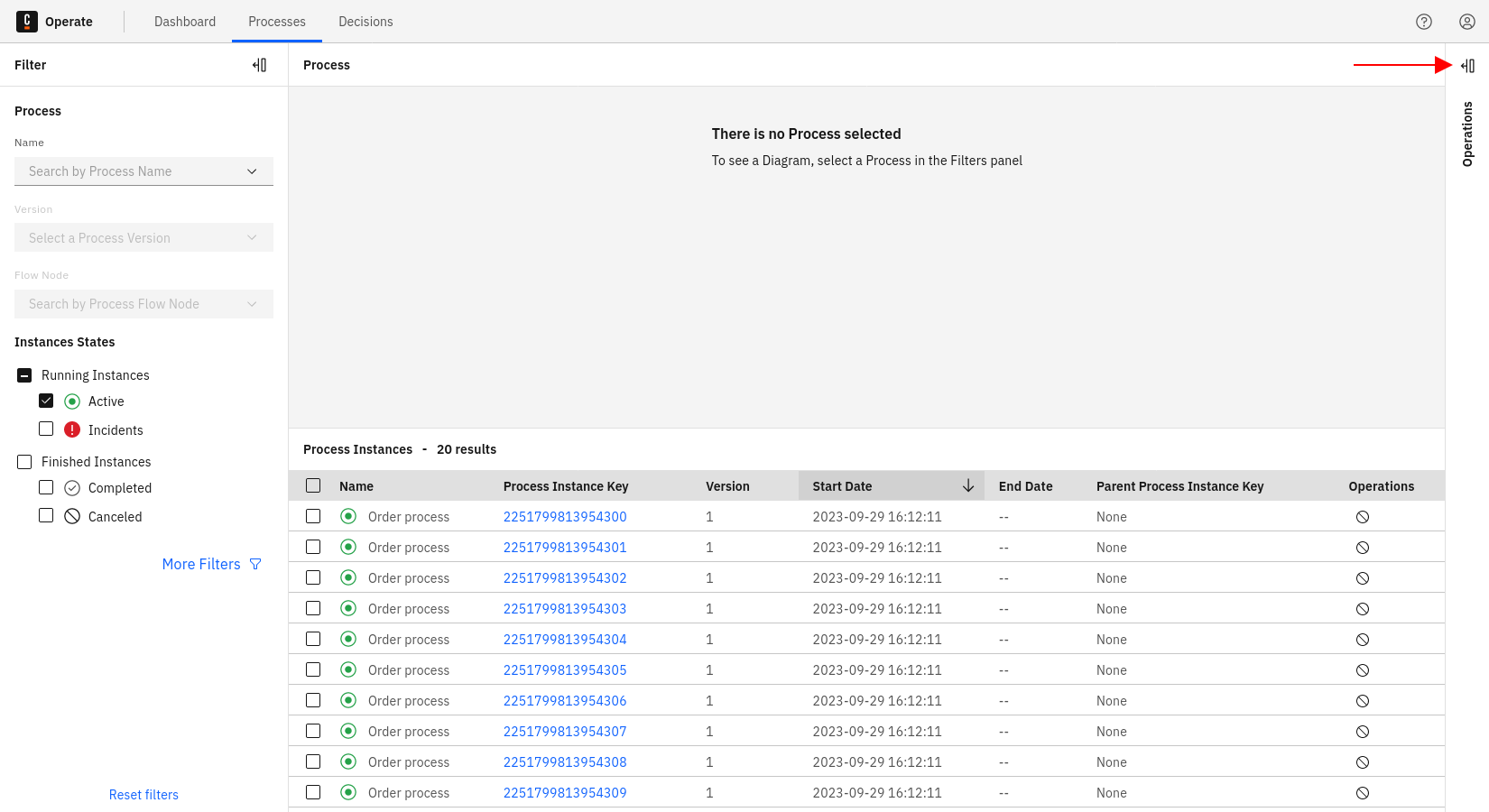
Task: Open More Filters menu
Action: coord(212,564)
